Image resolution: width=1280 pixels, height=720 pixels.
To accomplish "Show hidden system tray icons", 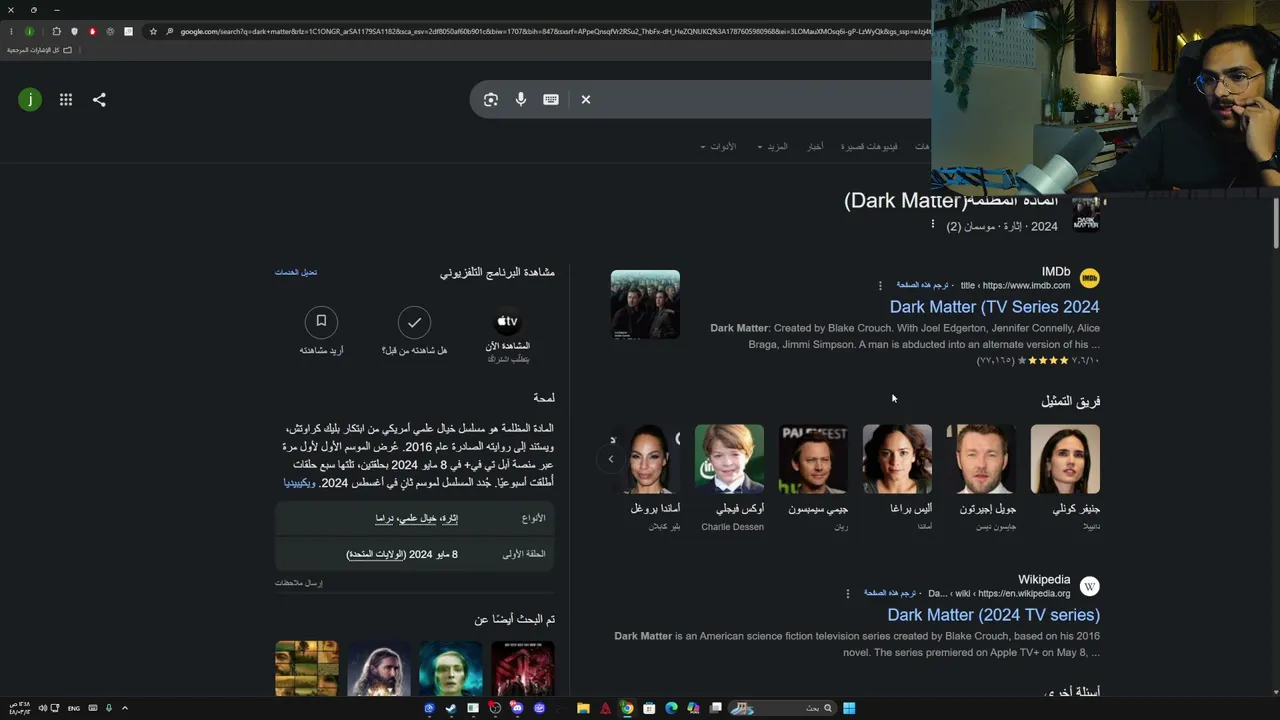I will point(125,708).
